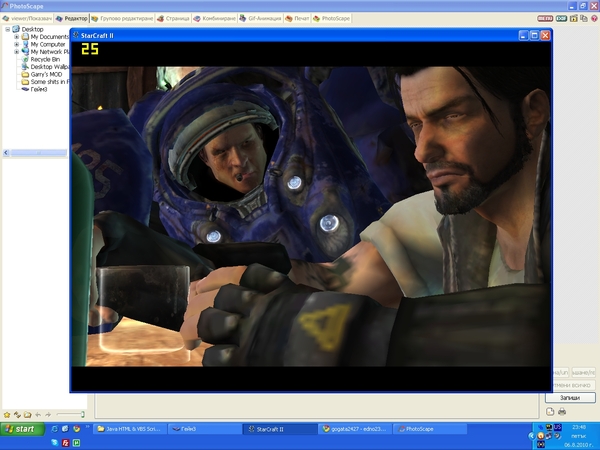
Task: Click the redo arrow in bottom-left toolbar
Action: (x=48, y=415)
